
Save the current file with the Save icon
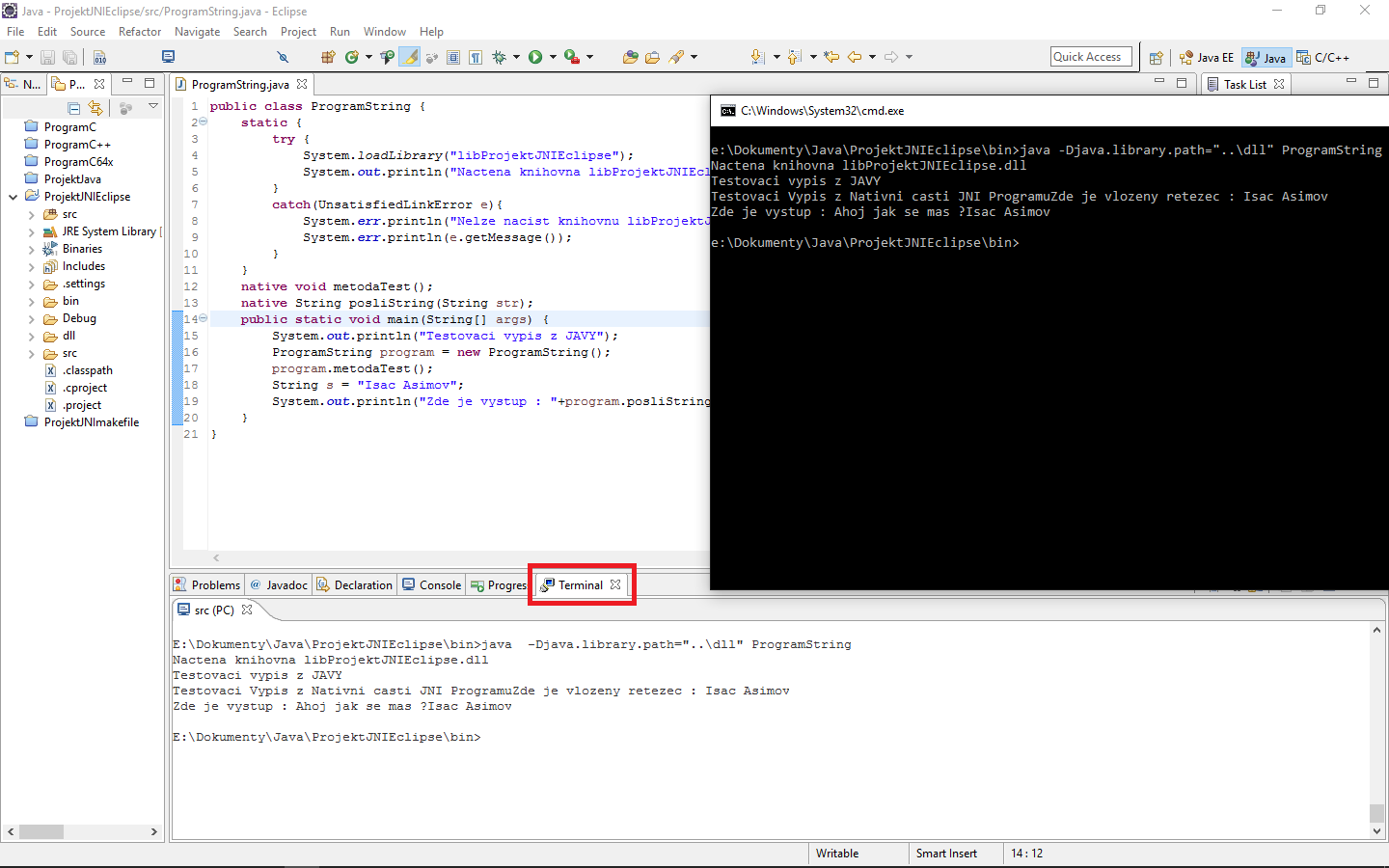(47, 57)
